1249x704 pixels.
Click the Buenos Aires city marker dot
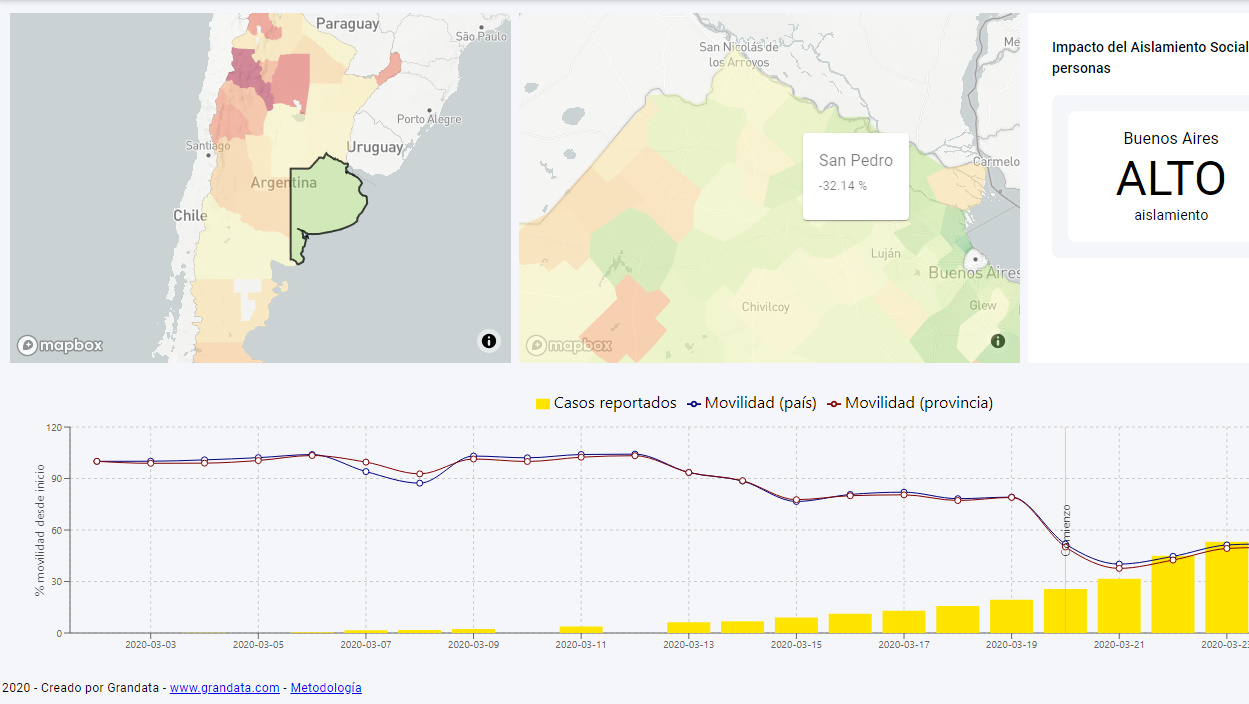coord(968,260)
